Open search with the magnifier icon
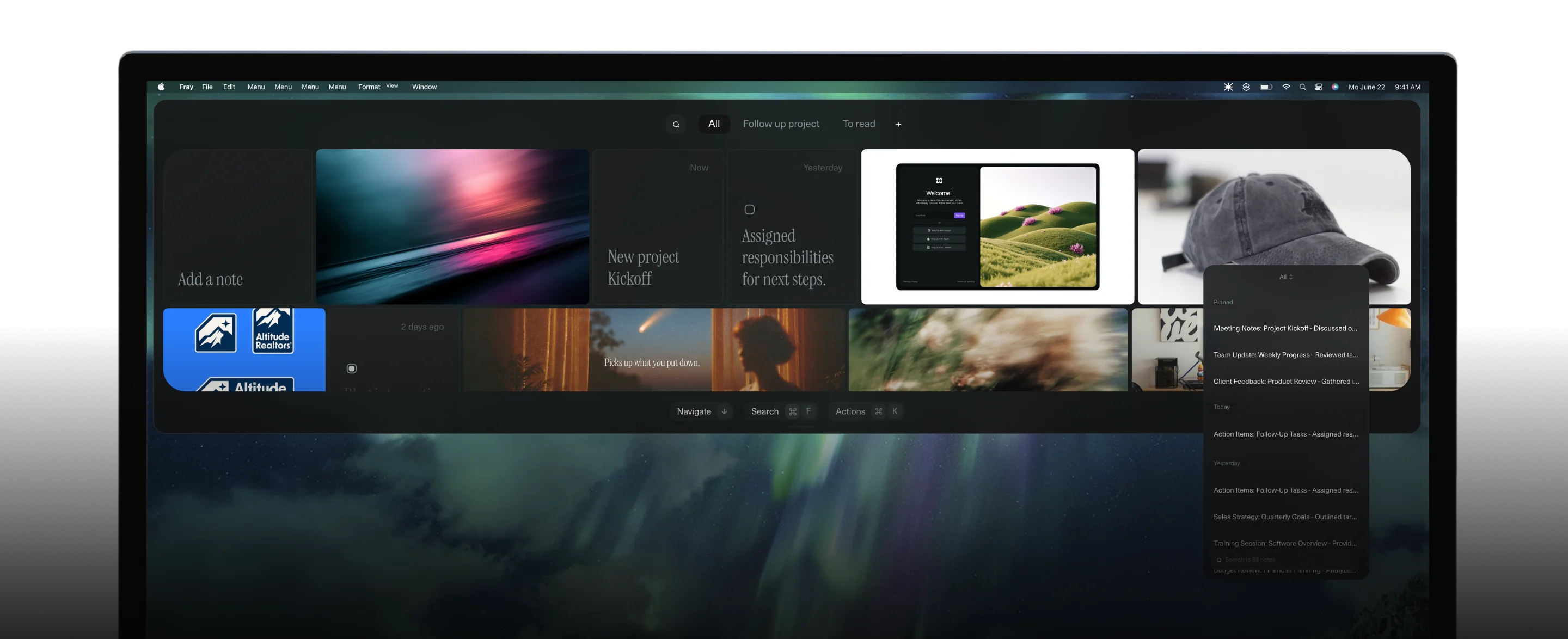The height and width of the screenshot is (639, 1568). click(676, 124)
